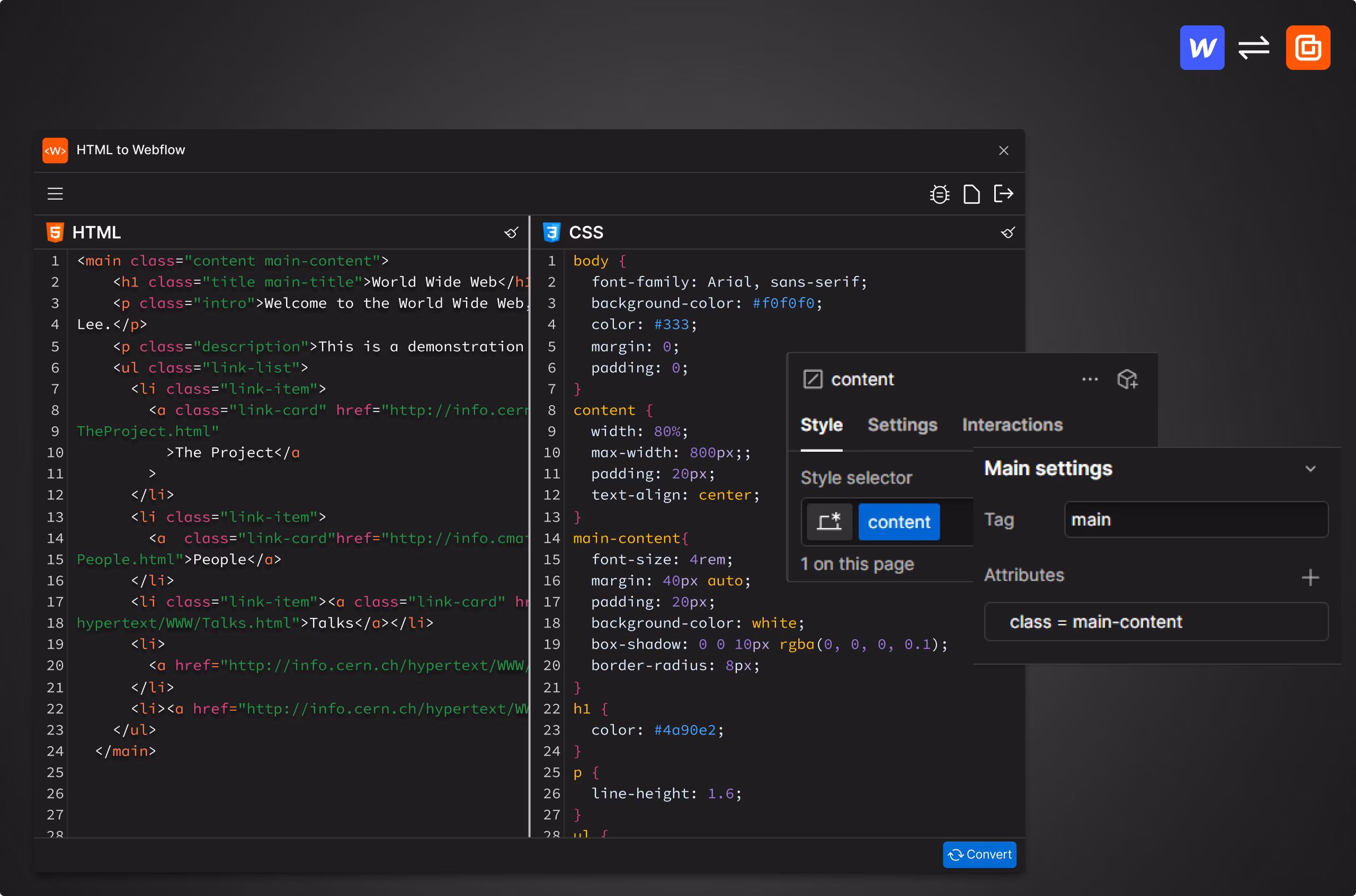This screenshot has height=896, width=1356.
Task: Click HTML line 'People.html">People</a>'
Action: pos(179,559)
